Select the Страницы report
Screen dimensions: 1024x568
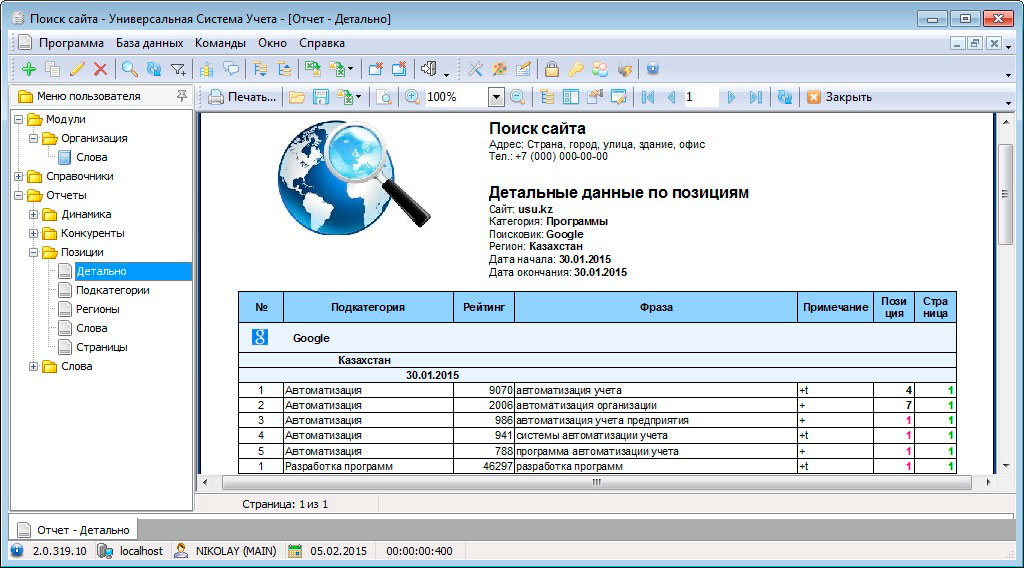point(101,347)
